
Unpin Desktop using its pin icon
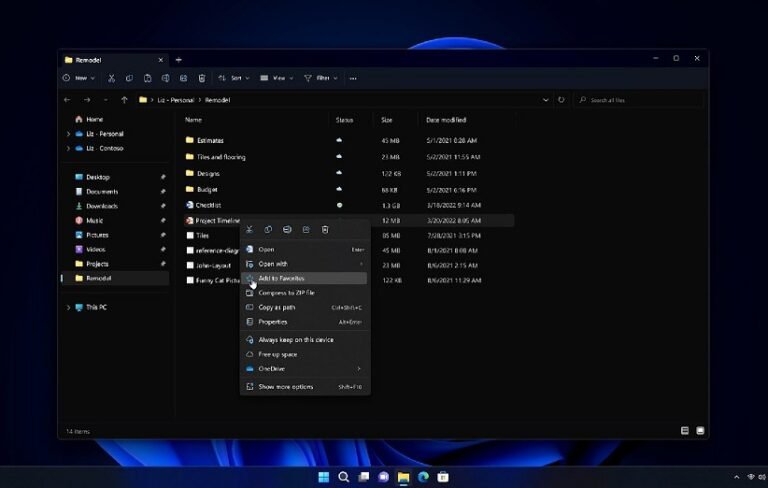pos(163,177)
